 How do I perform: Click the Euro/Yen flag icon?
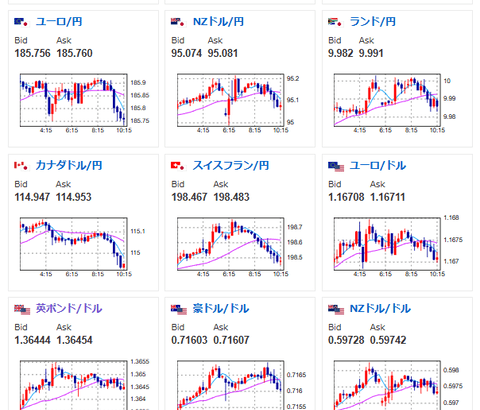21,22
